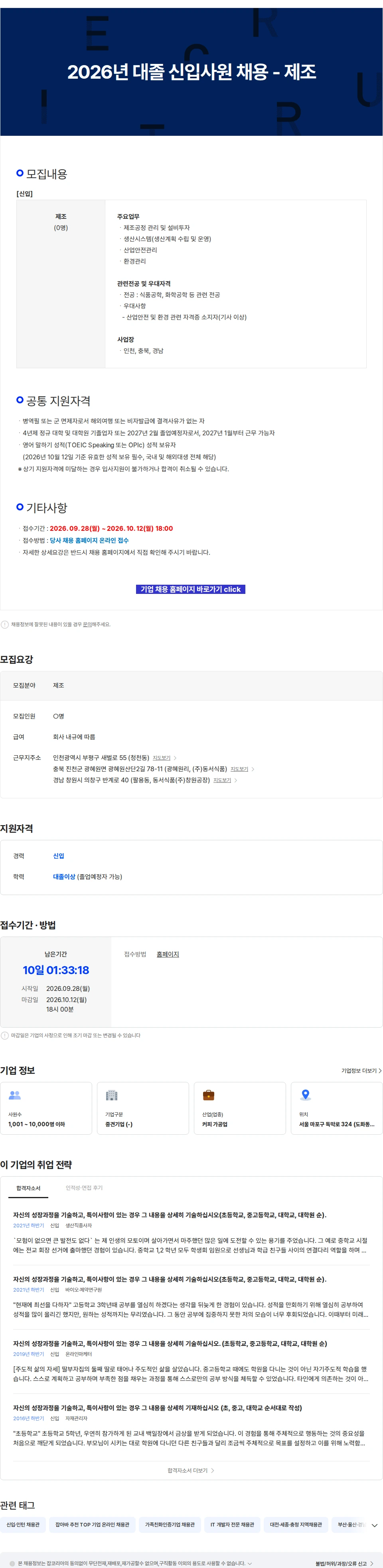Click the 서울 마포구 독막로 324 address

click(337, 1124)
